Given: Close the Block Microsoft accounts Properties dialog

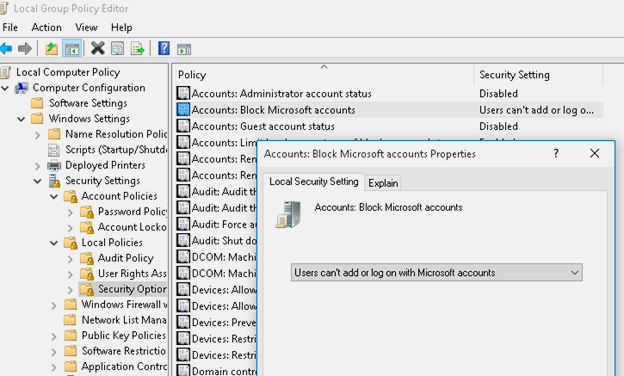Looking at the screenshot, I should (595, 154).
